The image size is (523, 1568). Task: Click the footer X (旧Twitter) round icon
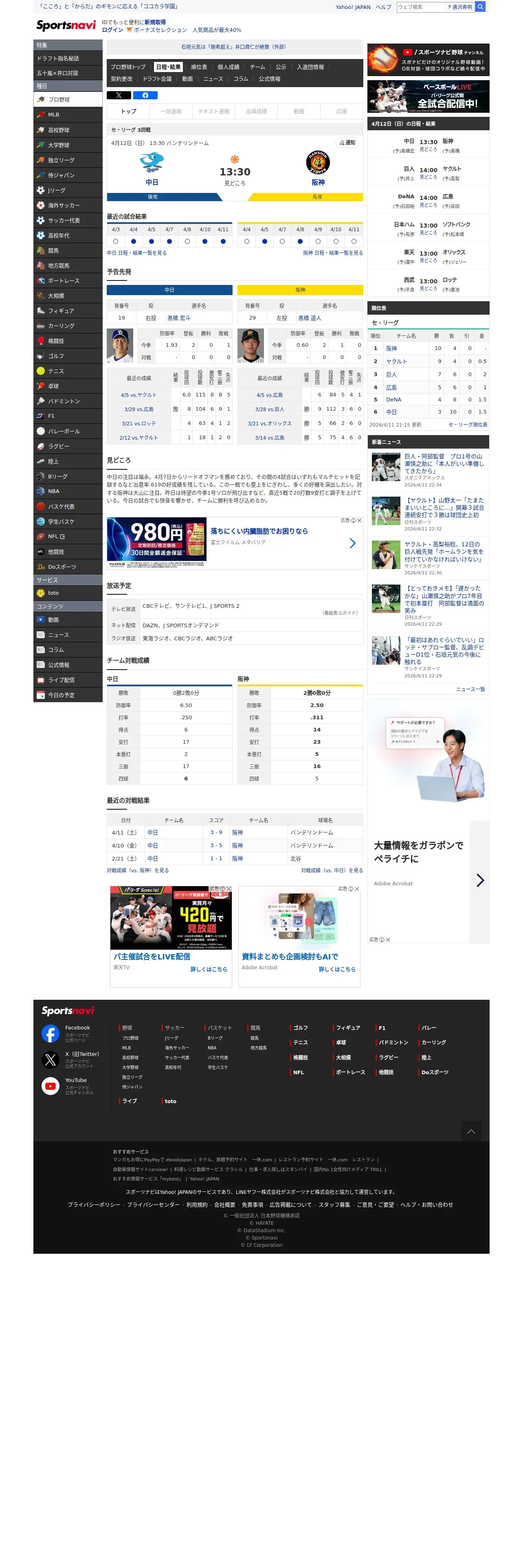pyautogui.click(x=51, y=1059)
